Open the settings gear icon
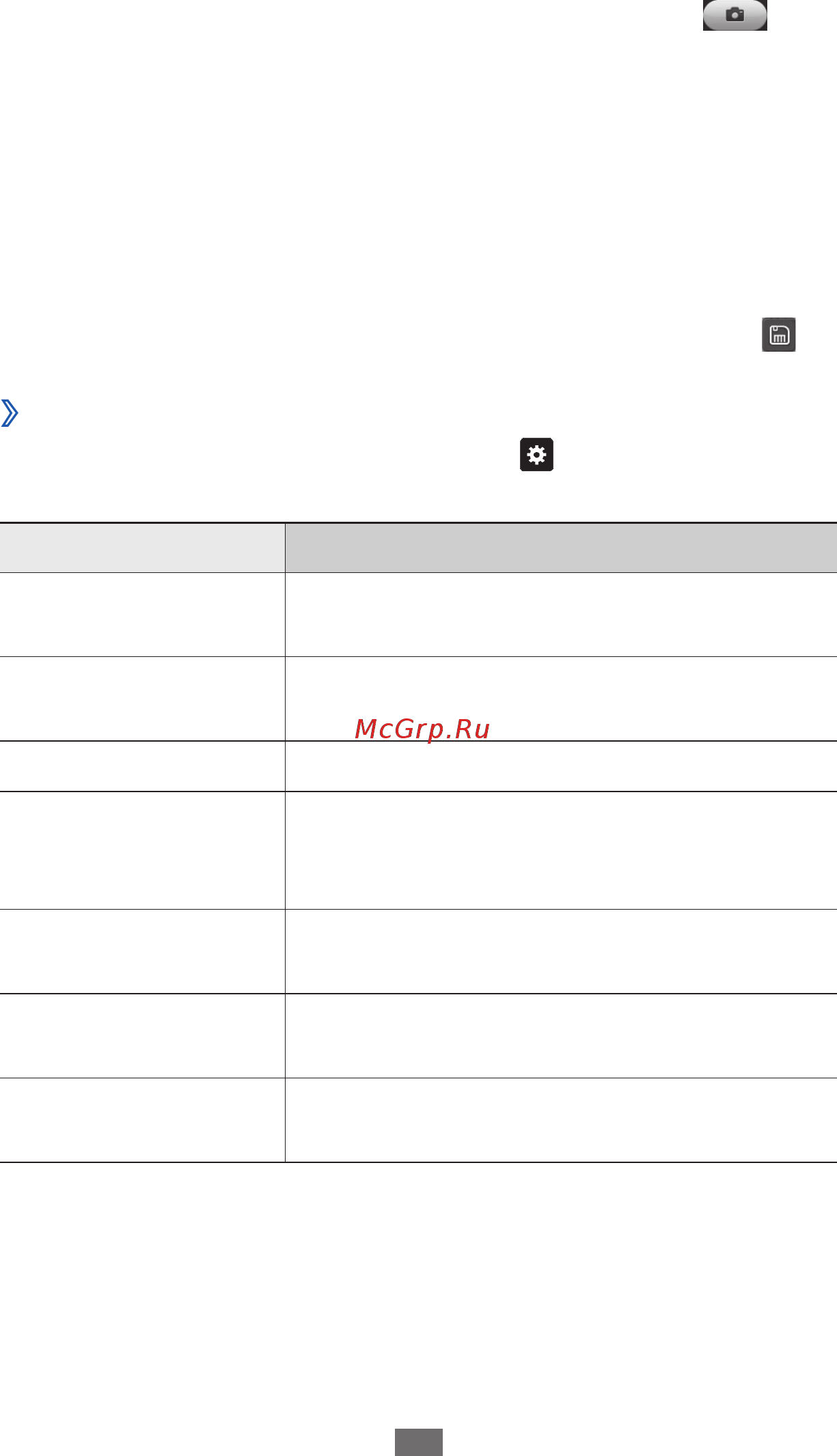This screenshot has height=1456, width=837. [x=536, y=455]
